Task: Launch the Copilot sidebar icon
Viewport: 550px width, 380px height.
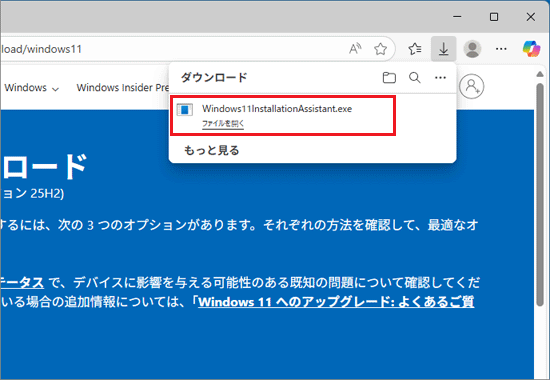Action: click(x=531, y=49)
